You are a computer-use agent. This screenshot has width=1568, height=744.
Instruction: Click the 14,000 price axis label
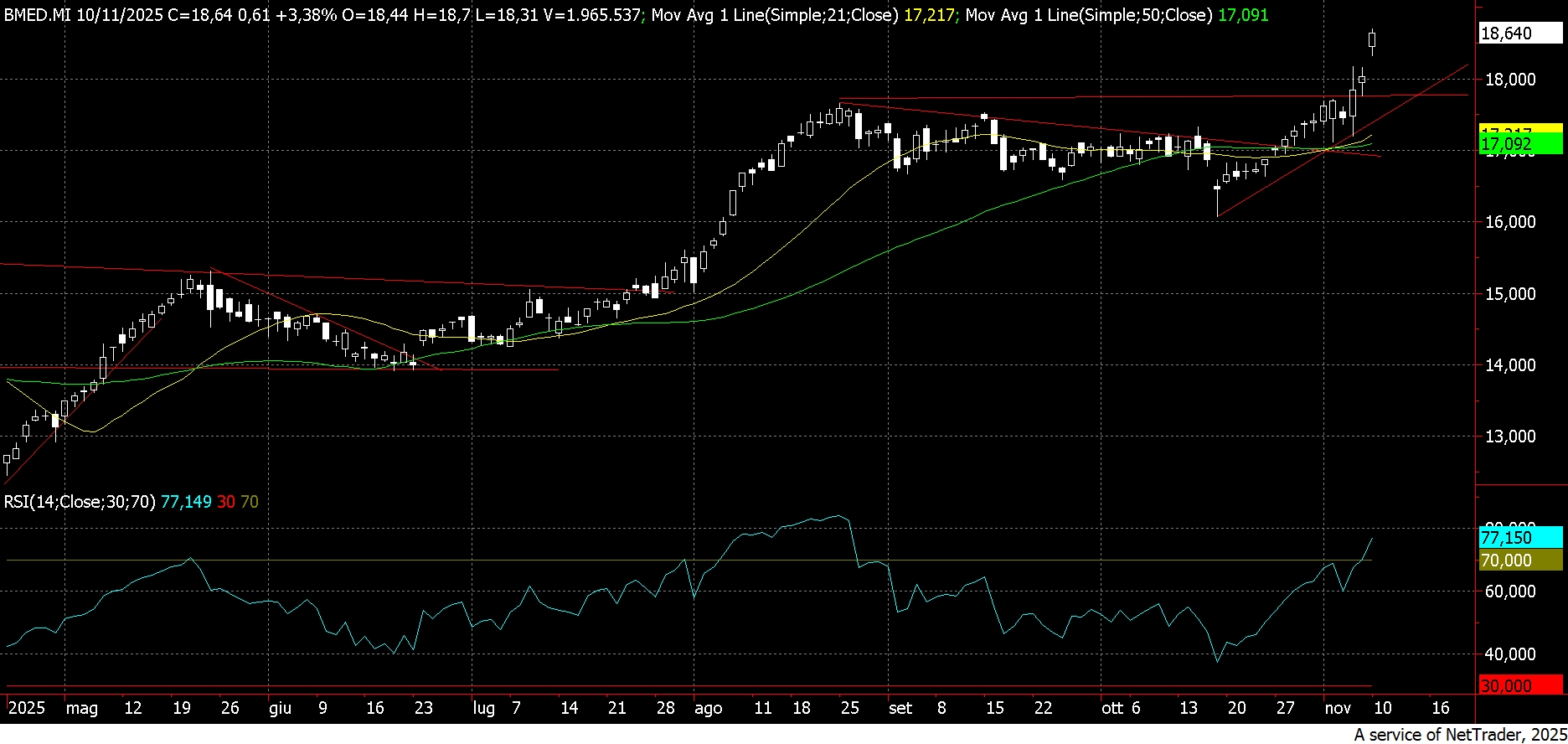(1509, 365)
